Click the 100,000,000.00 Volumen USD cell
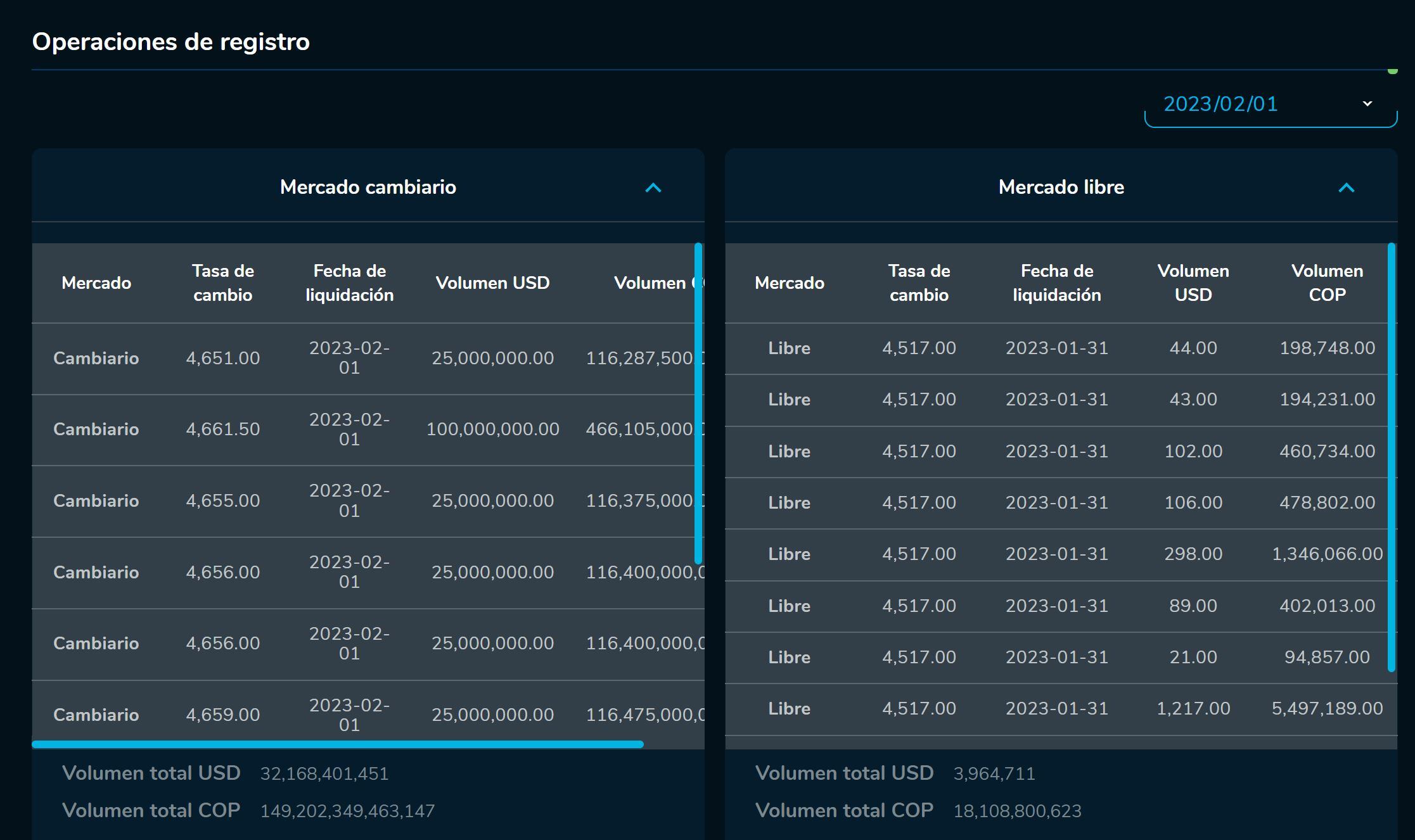Viewport: 1415px width, 840px height. coord(492,430)
